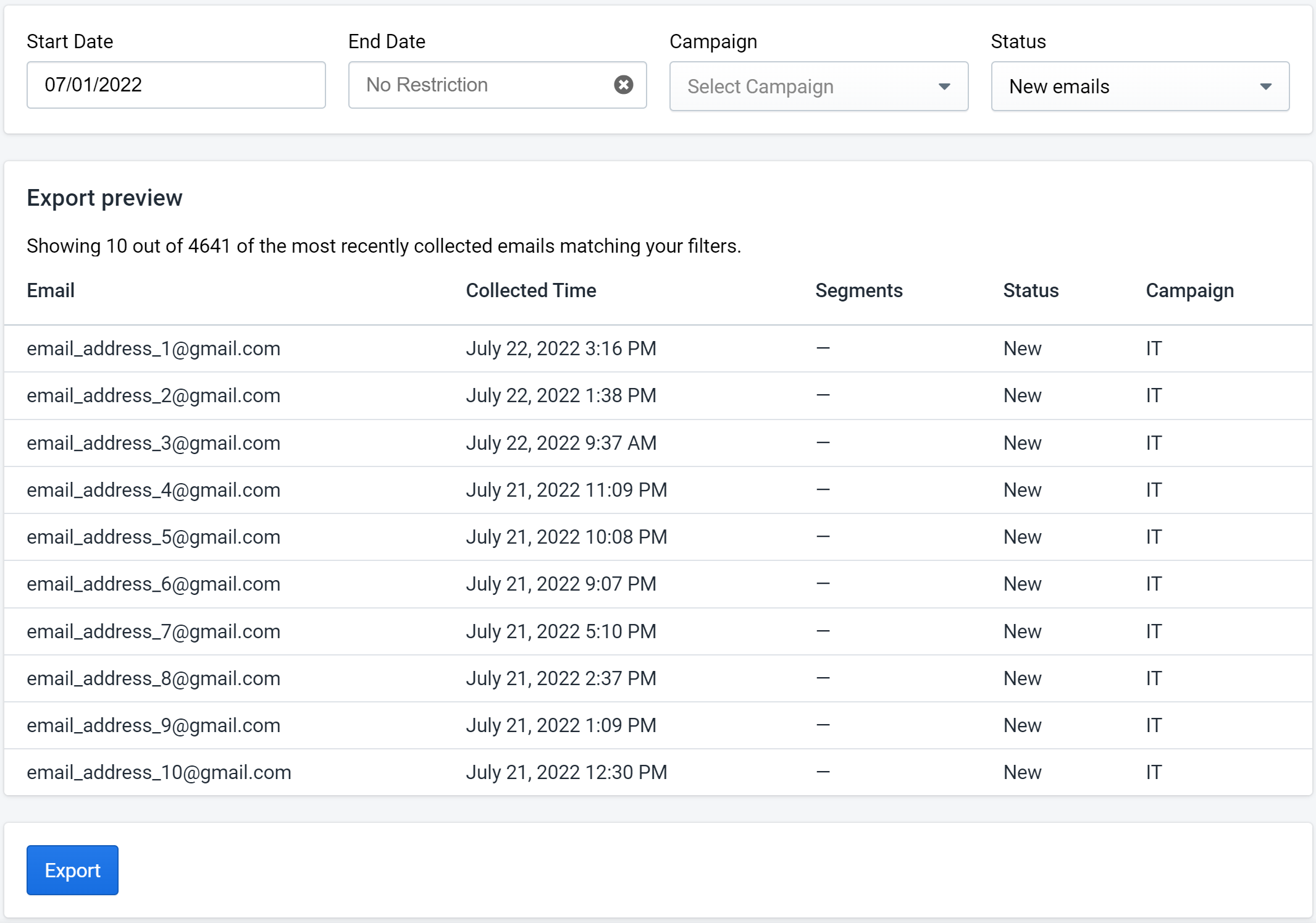Click the Export preview heading
1316x923 pixels.
coord(104,198)
